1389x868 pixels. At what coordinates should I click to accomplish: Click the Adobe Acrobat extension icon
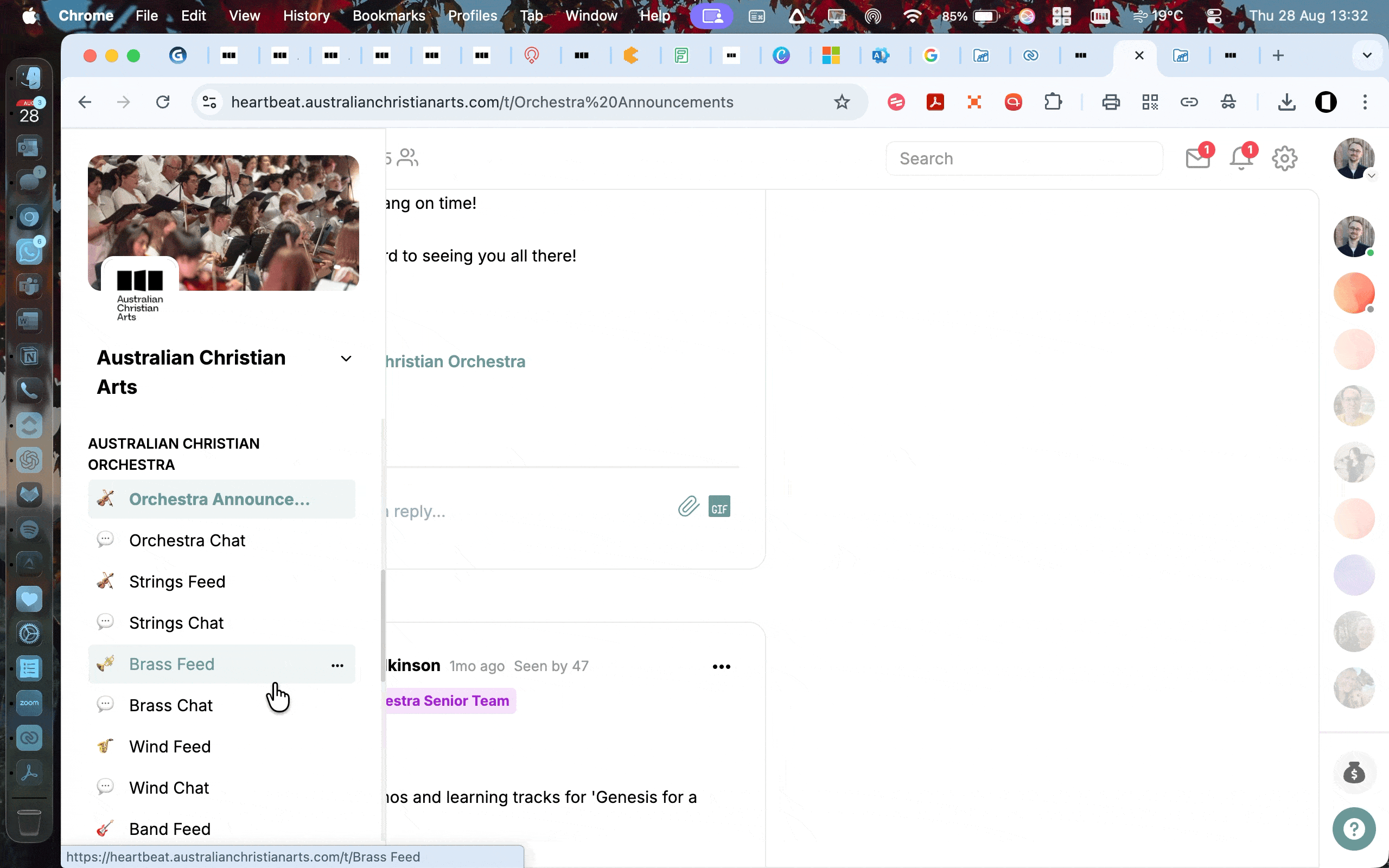tap(935, 102)
